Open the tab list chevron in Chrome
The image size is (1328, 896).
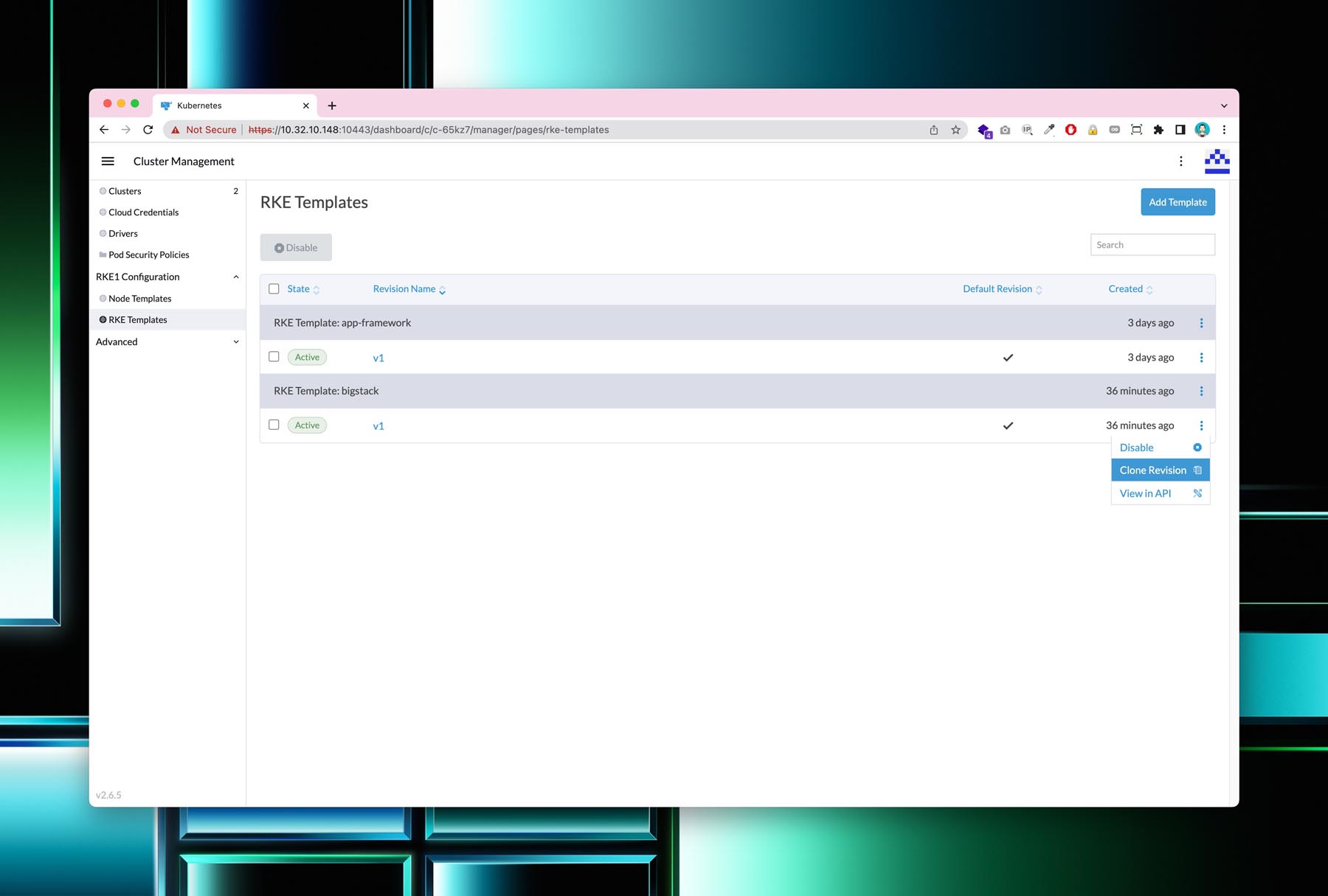coord(1224,105)
